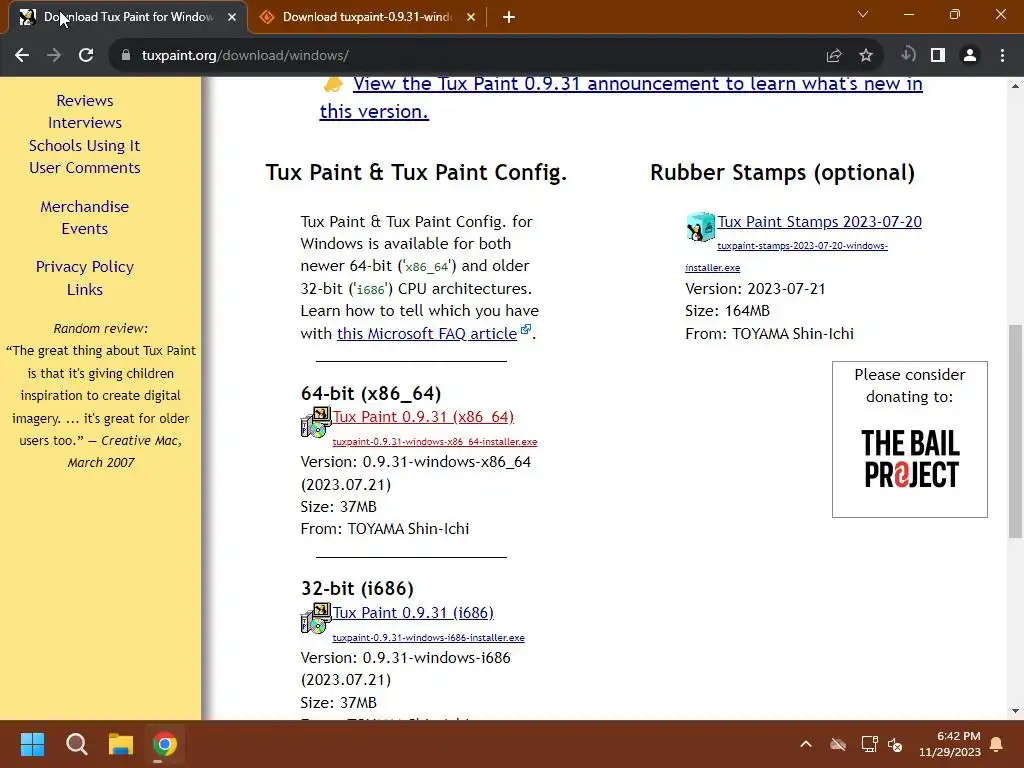Click the forward navigation arrow
The width and height of the screenshot is (1024, 768).
pos(54,56)
